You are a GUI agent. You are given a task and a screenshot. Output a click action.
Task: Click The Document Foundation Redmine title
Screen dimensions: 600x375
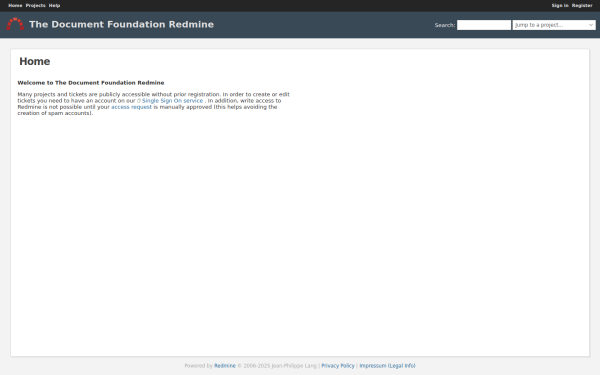[121, 24]
